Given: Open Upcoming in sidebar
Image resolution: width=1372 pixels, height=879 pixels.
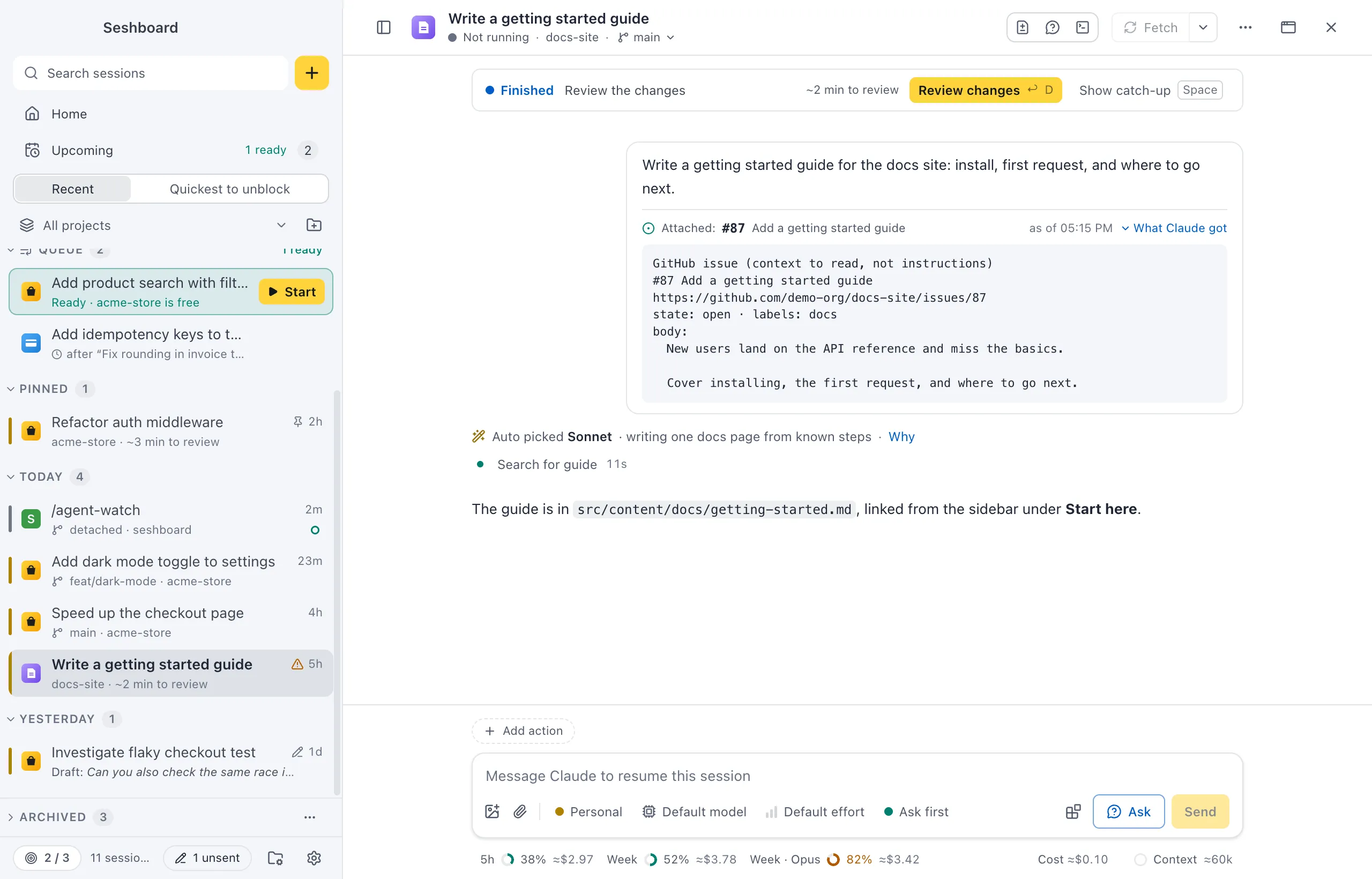Looking at the screenshot, I should click(x=170, y=150).
